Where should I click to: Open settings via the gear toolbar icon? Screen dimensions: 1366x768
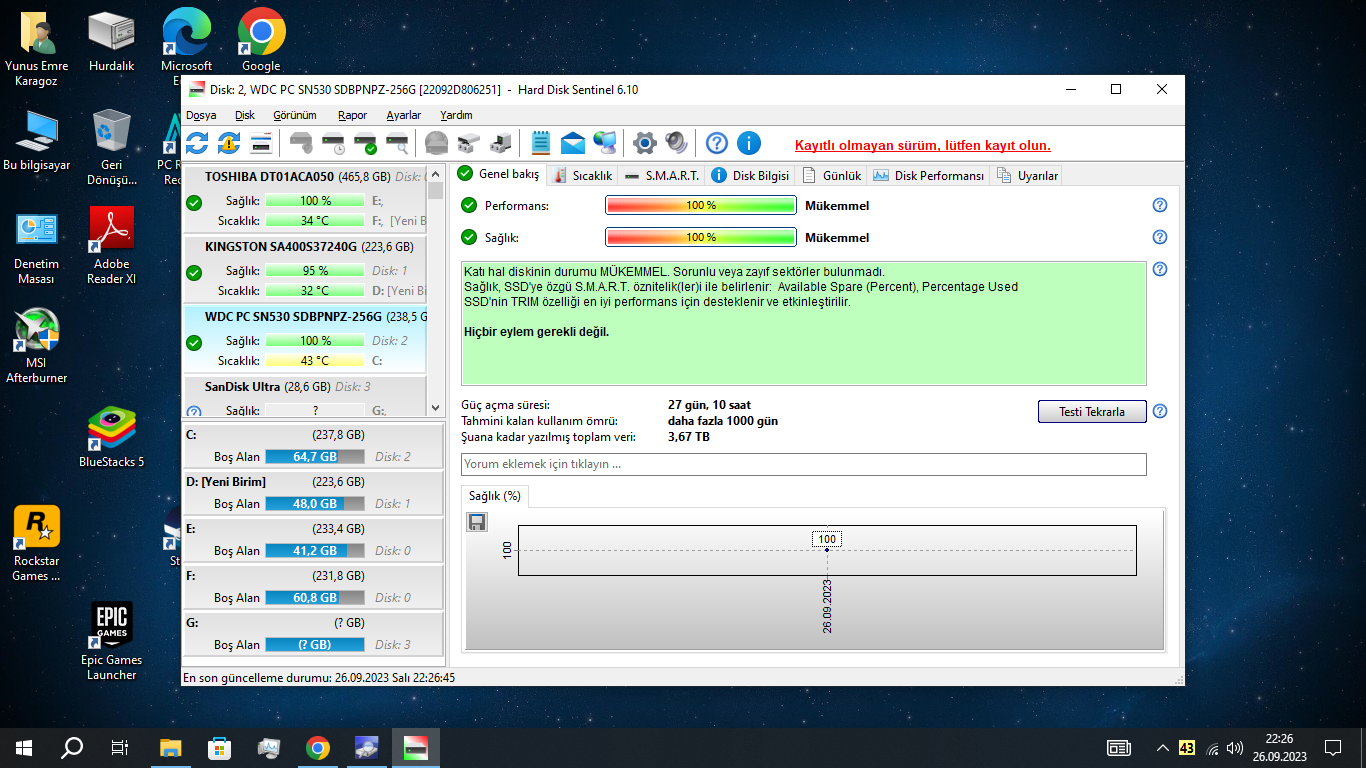(x=645, y=143)
